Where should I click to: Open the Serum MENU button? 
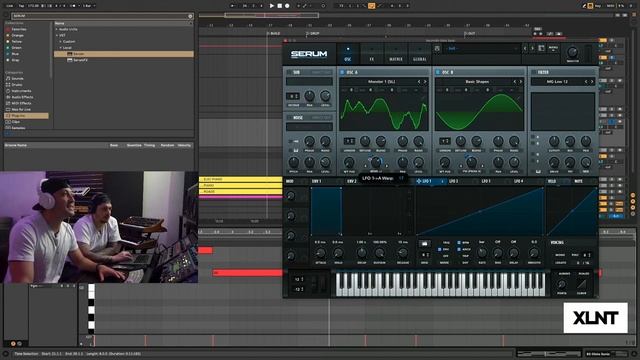553,49
